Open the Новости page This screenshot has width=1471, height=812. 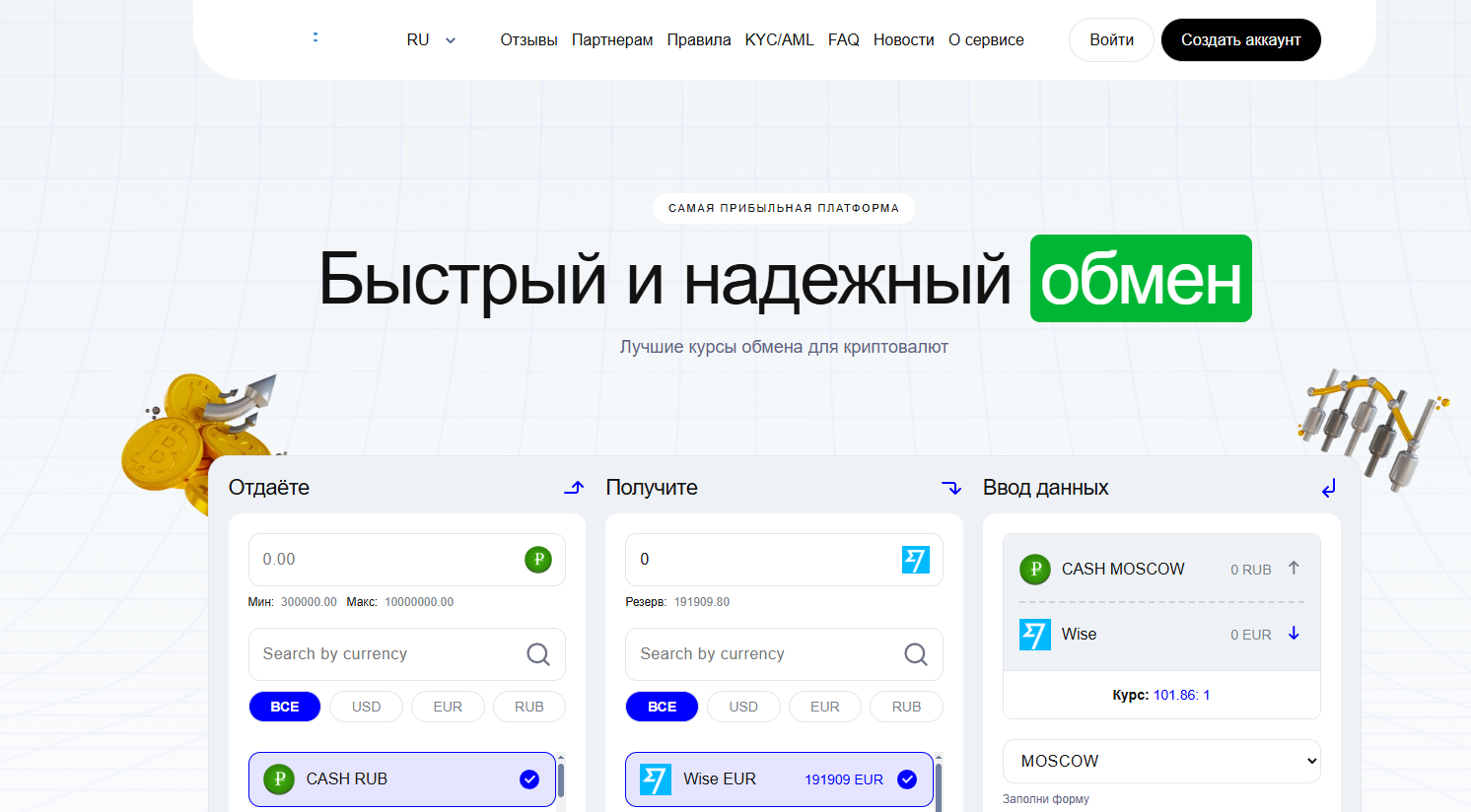904,40
